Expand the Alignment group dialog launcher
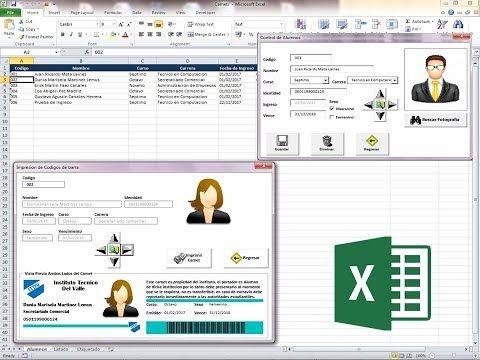This screenshot has width=480, height=360. pyautogui.click(x=228, y=44)
